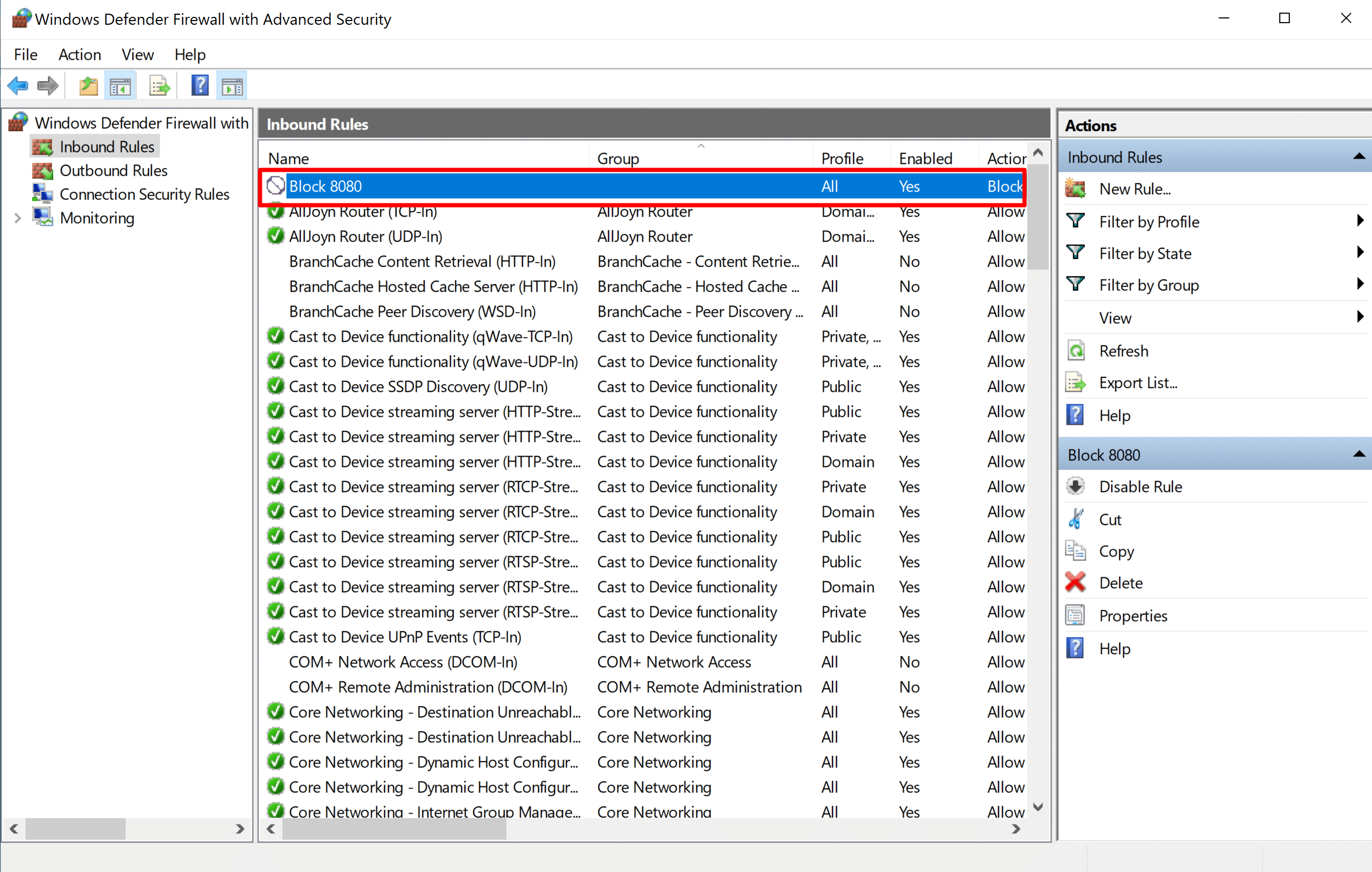Viewport: 1372px width, 872px height.
Task: Open the Filter by Group submenu arrow
Action: coord(1360,284)
